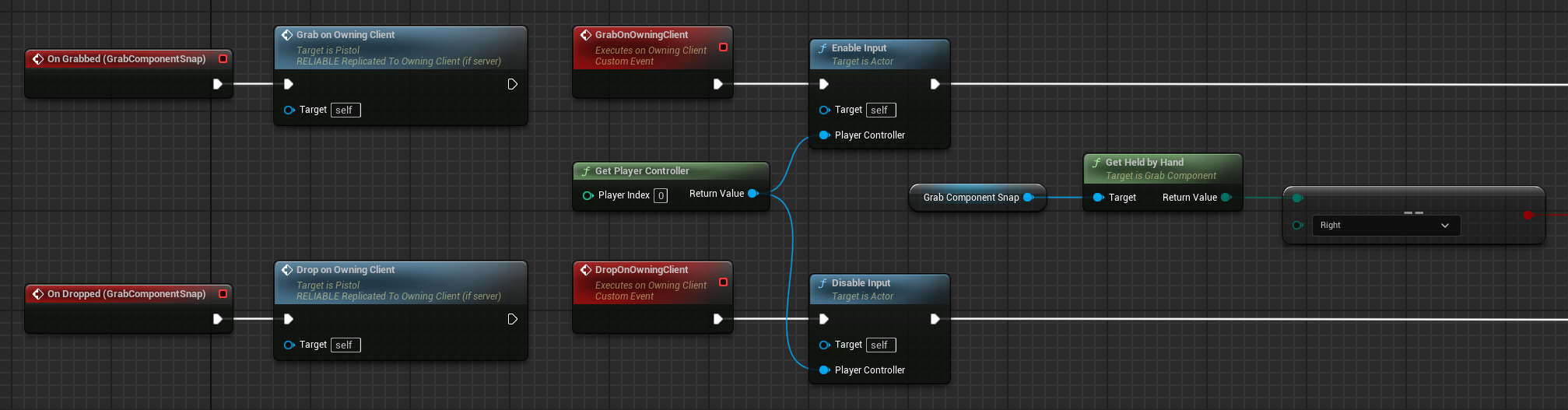
Task: Click the On Dropped execution output pin
Action: 218,319
